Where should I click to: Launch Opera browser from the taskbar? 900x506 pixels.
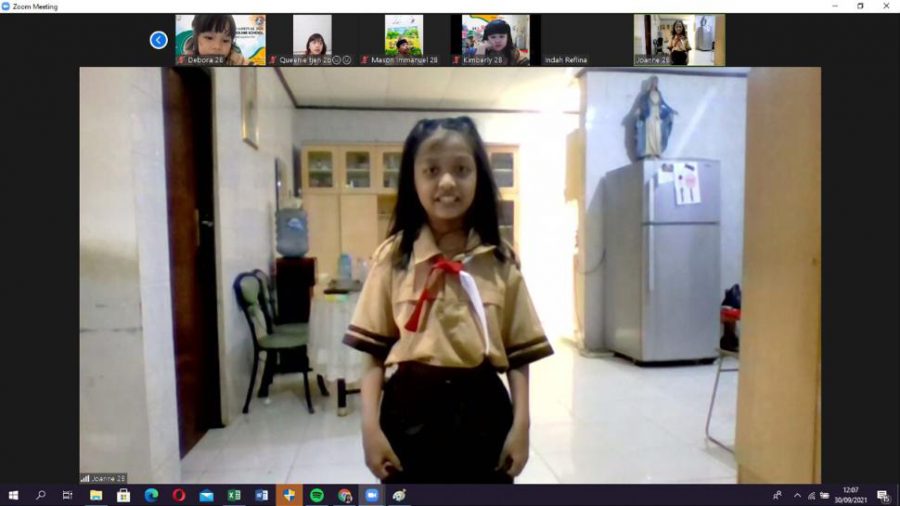(179, 495)
